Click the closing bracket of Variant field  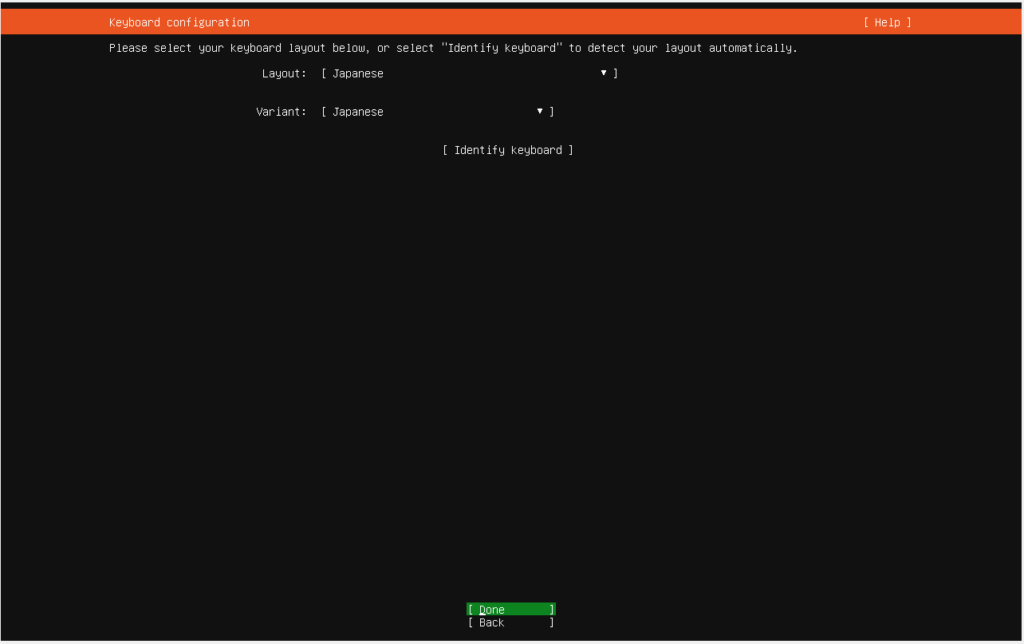coord(552,112)
